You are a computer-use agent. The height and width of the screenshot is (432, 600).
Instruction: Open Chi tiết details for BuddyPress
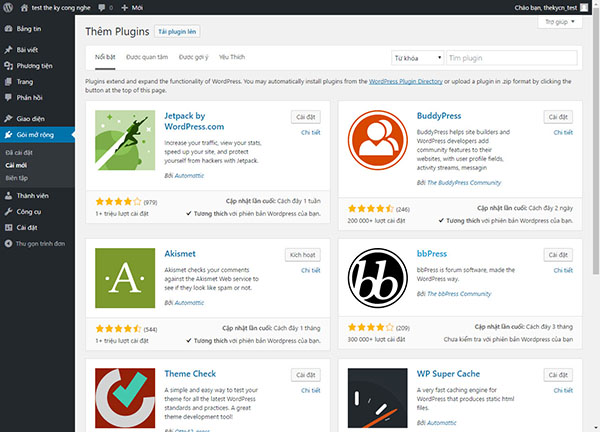563,132
